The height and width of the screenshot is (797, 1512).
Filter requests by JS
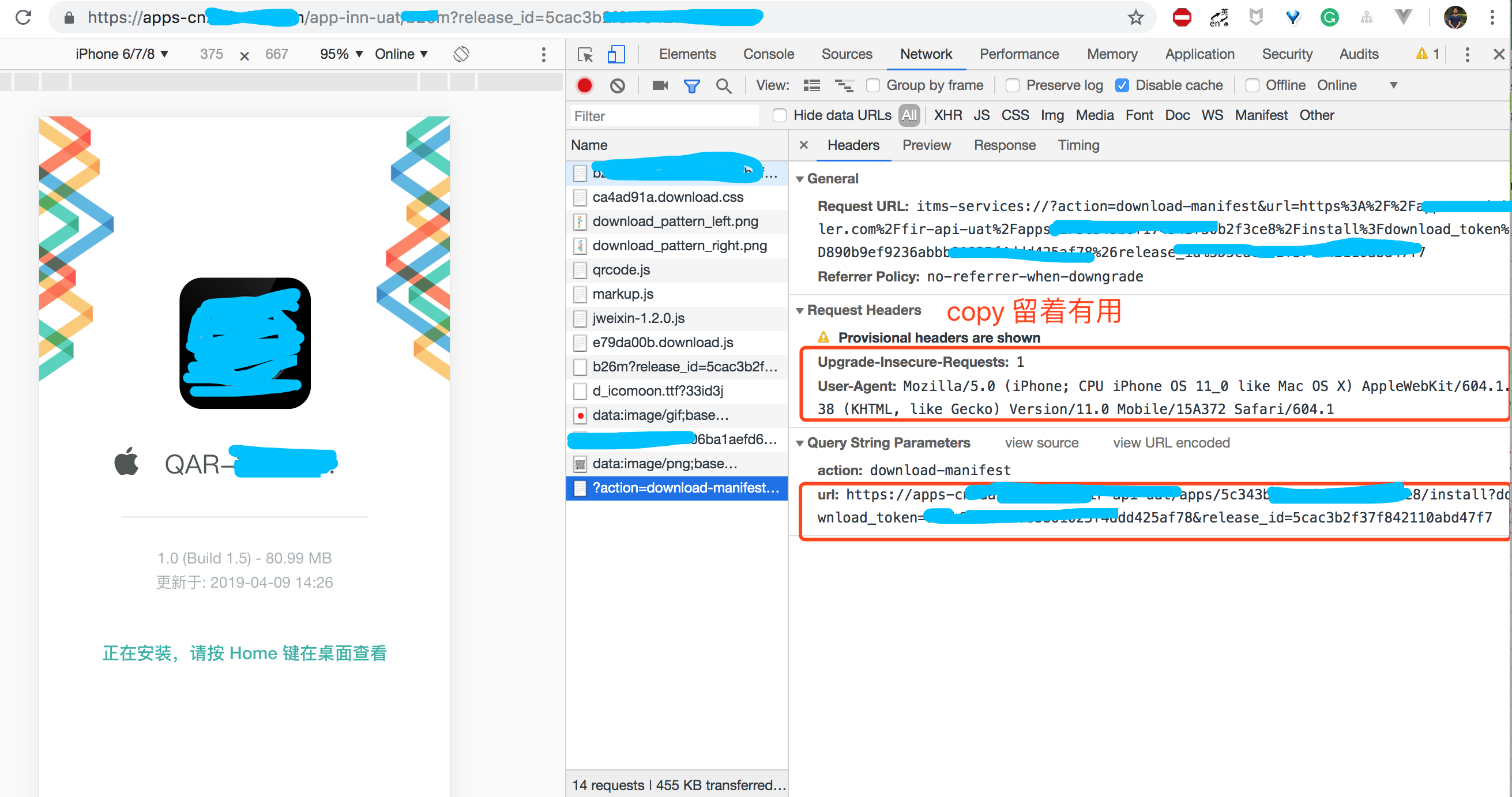click(981, 115)
